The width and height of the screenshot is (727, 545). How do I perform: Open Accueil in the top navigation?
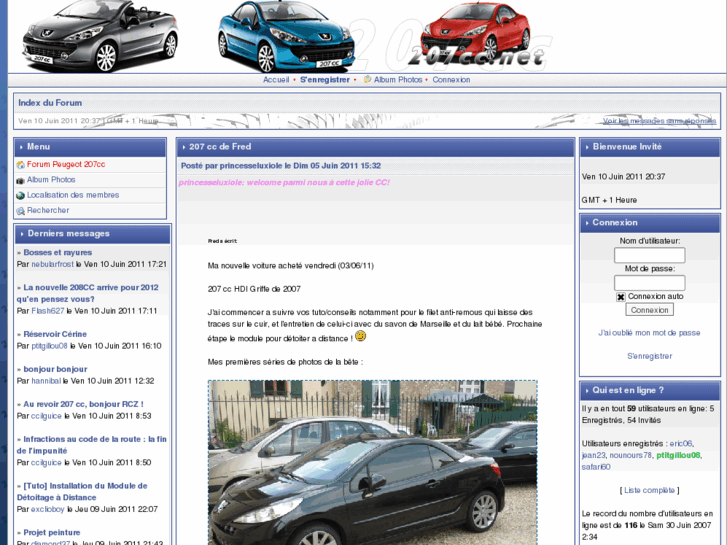(276, 80)
